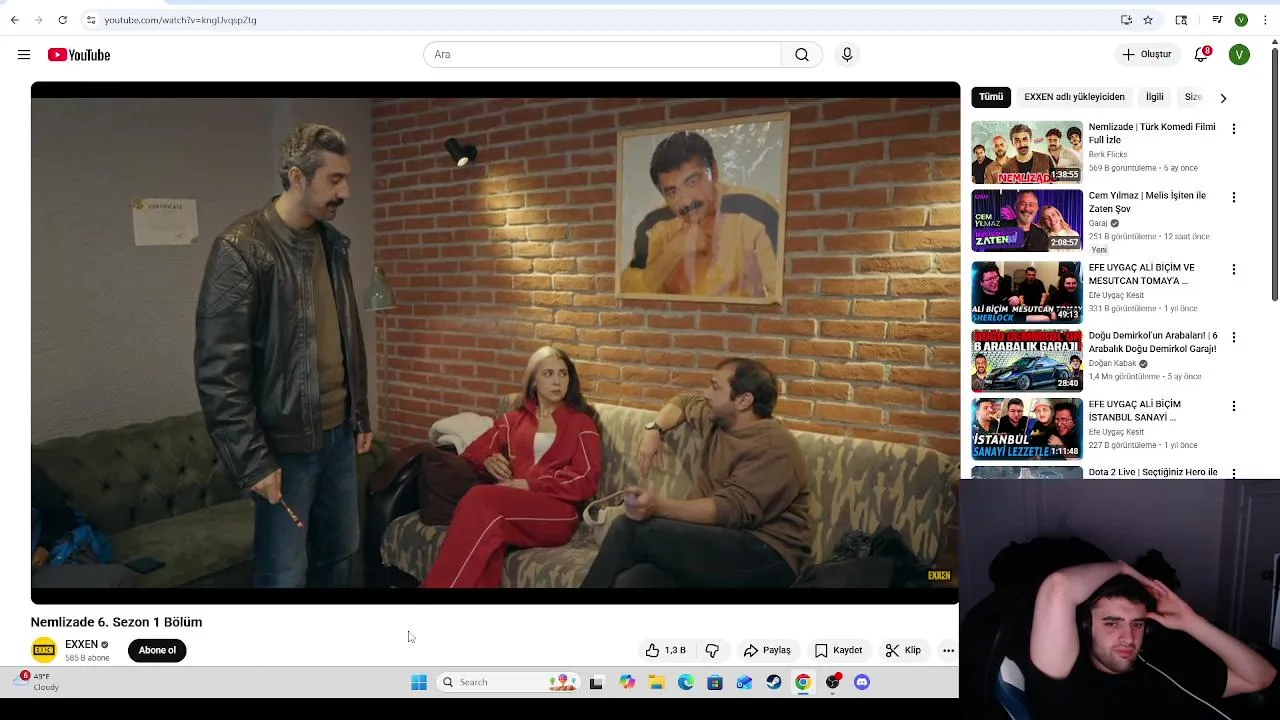Save the video with Kaydet
The height and width of the screenshot is (720, 1280).
pyautogui.click(x=838, y=650)
